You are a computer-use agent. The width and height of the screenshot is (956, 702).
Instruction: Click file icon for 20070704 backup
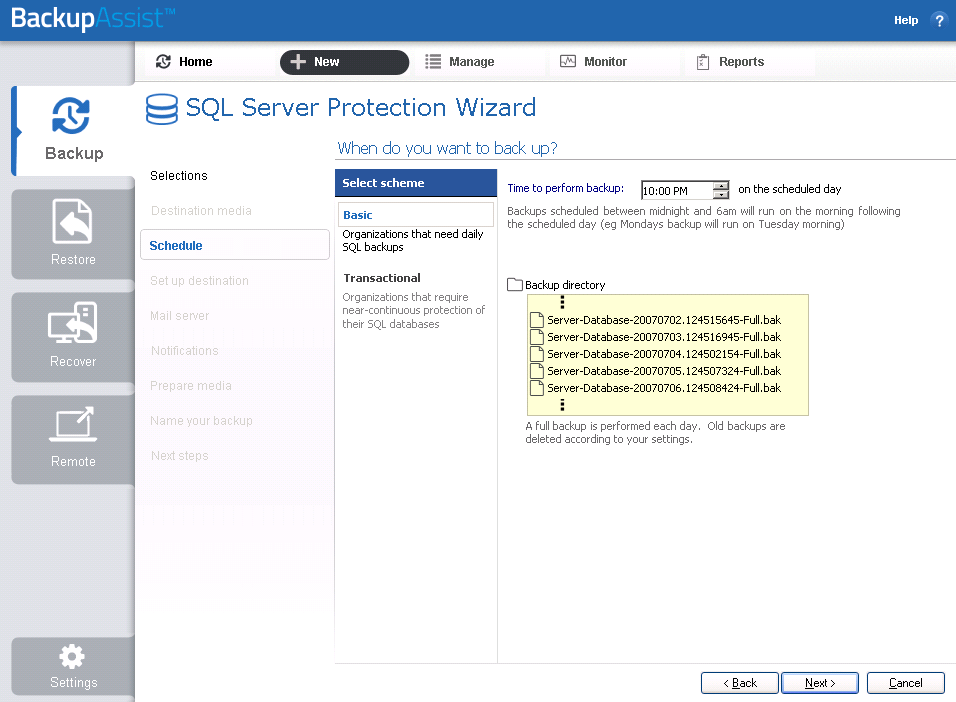[537, 354]
